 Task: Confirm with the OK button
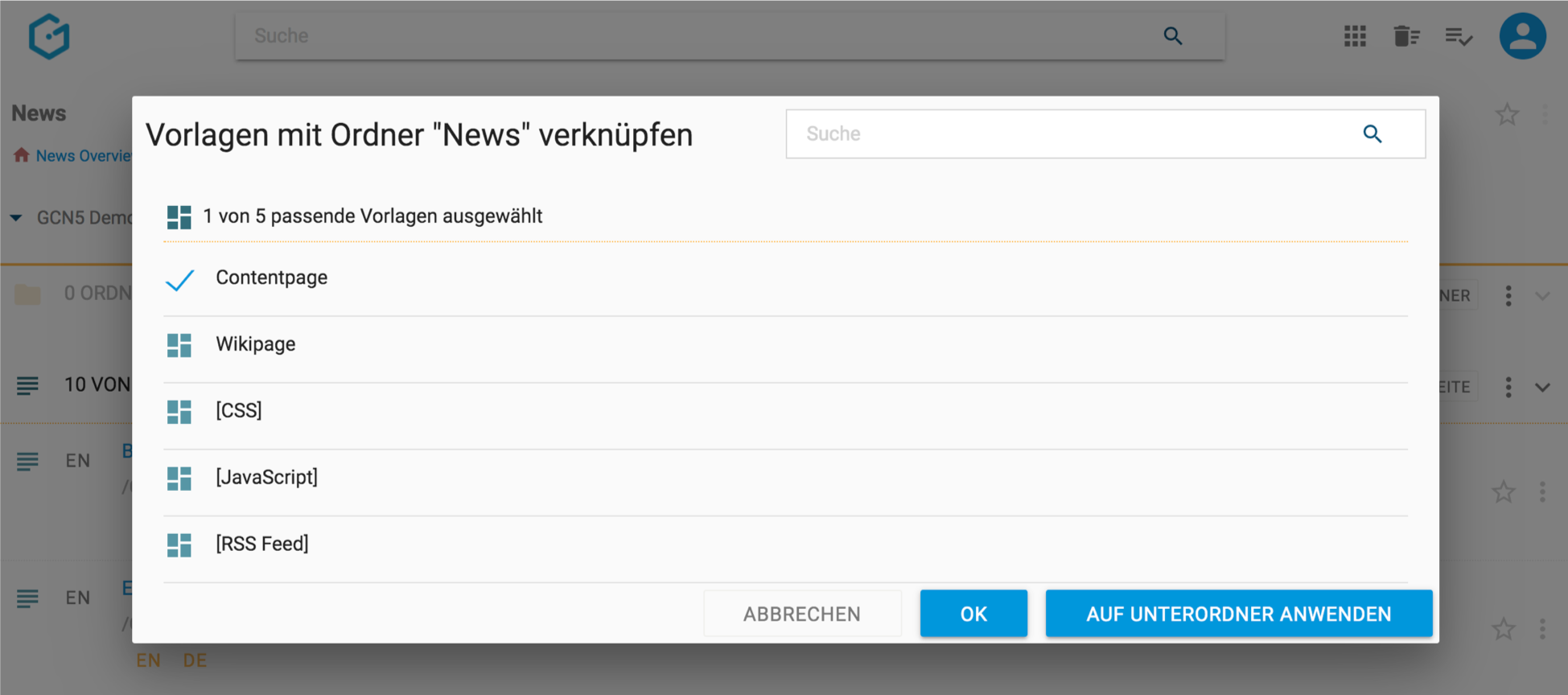click(973, 614)
